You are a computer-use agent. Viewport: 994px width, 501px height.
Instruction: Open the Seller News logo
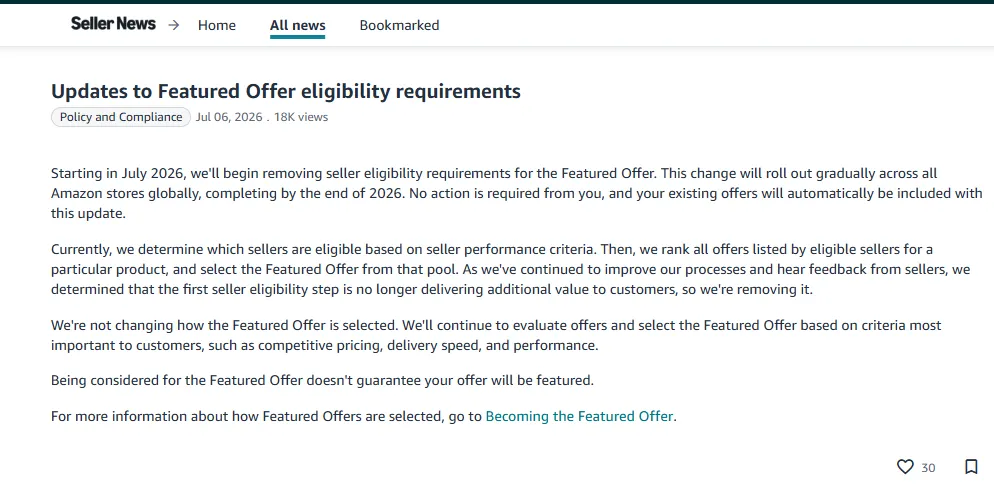(x=113, y=24)
